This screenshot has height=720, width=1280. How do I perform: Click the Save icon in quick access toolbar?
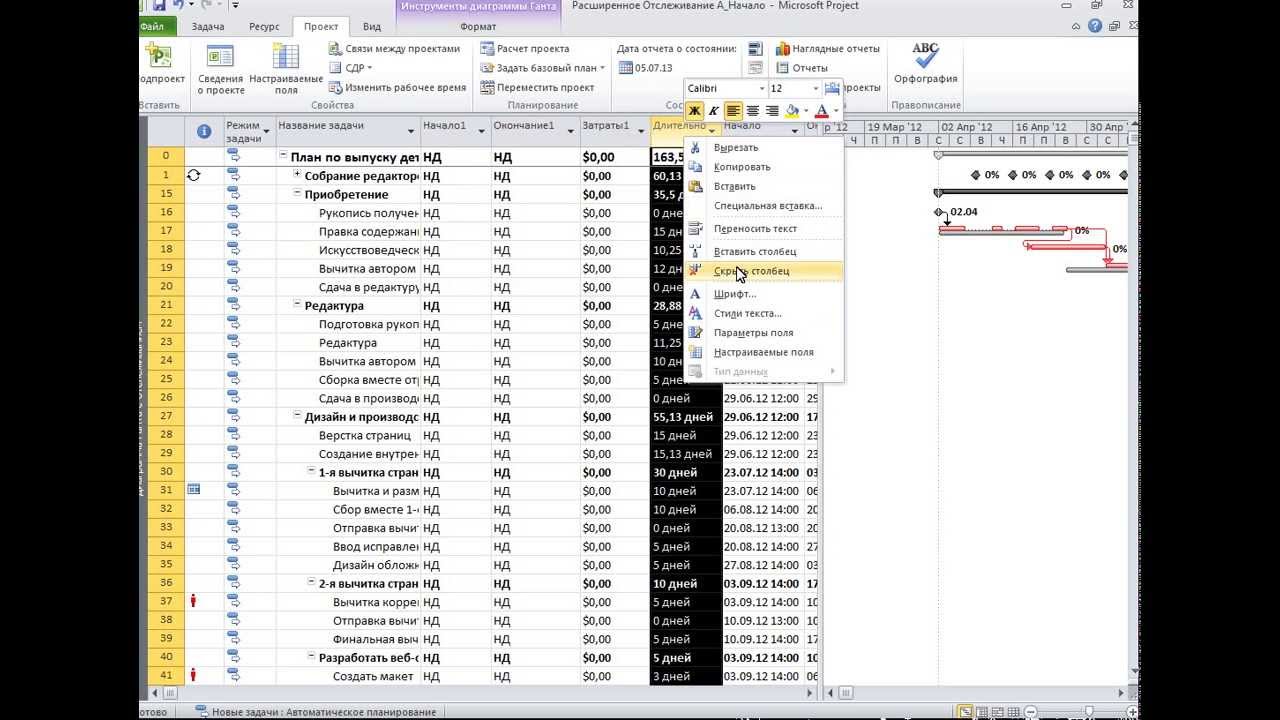160,6
